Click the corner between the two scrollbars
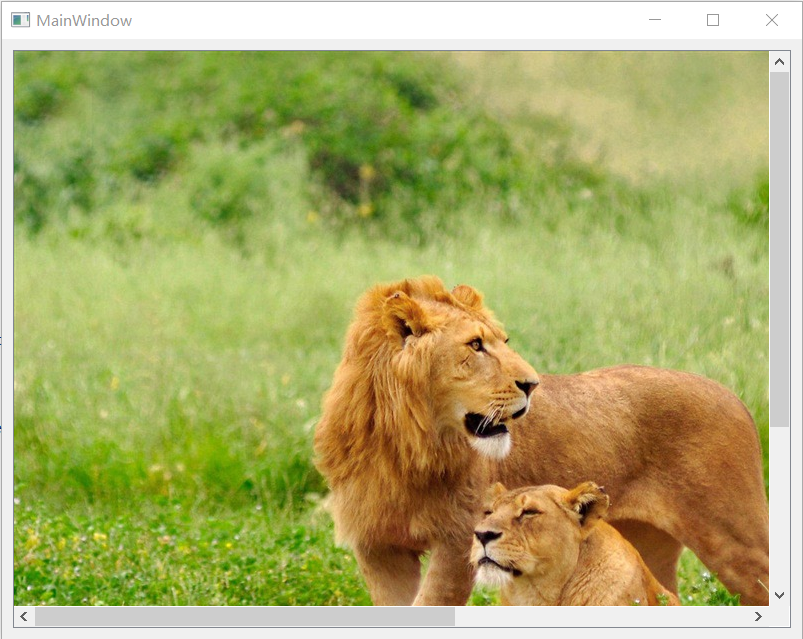This screenshot has width=803, height=639. pos(780,617)
